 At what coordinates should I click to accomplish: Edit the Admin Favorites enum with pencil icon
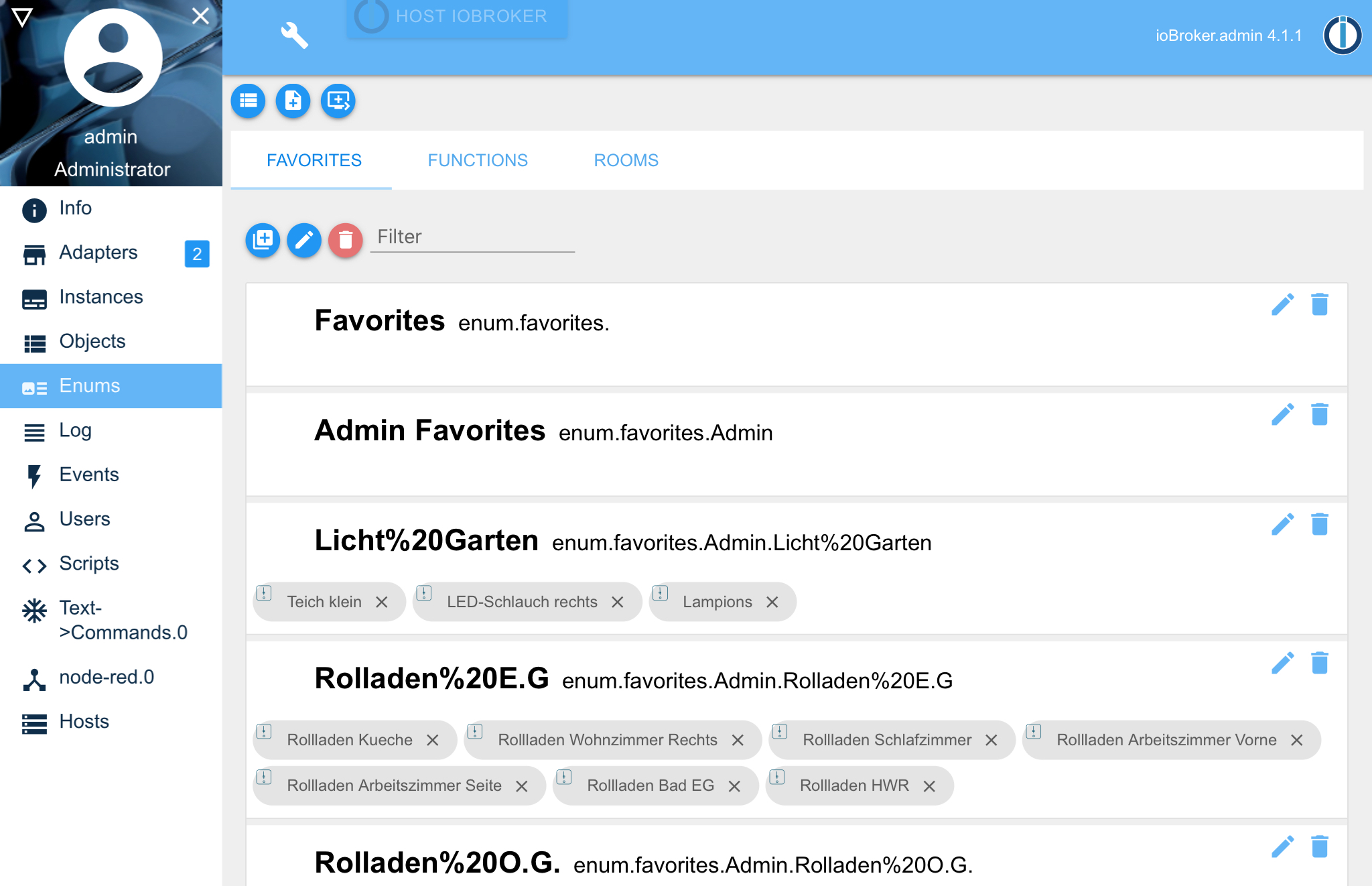(1283, 414)
